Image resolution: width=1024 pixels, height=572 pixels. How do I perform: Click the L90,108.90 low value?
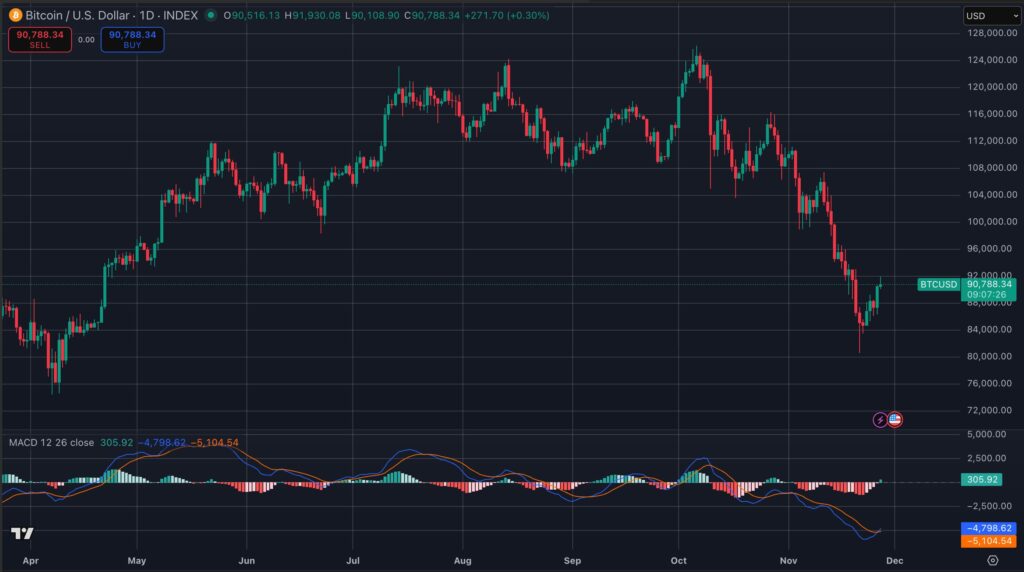pos(372,15)
